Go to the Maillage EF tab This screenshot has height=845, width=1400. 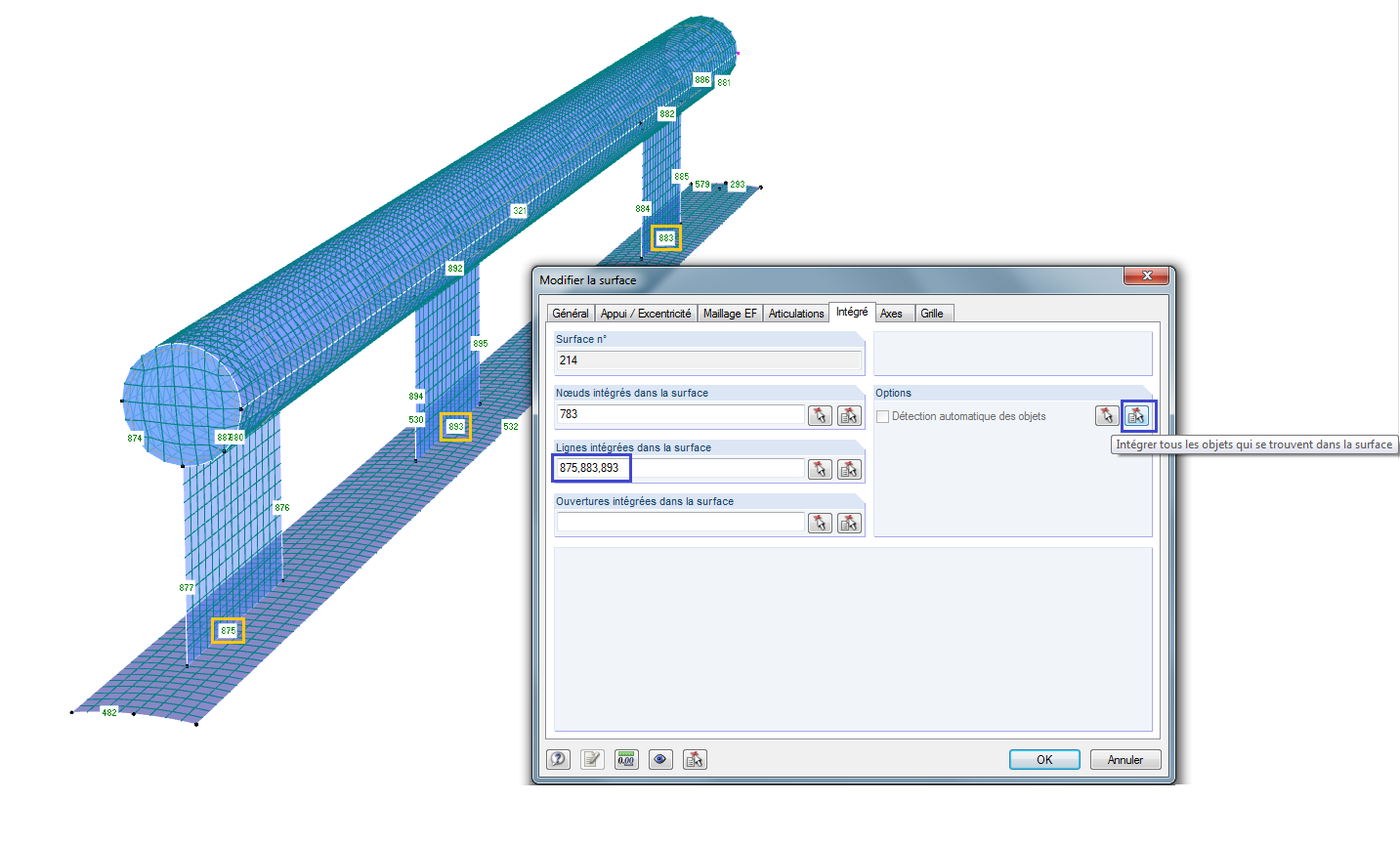730,314
